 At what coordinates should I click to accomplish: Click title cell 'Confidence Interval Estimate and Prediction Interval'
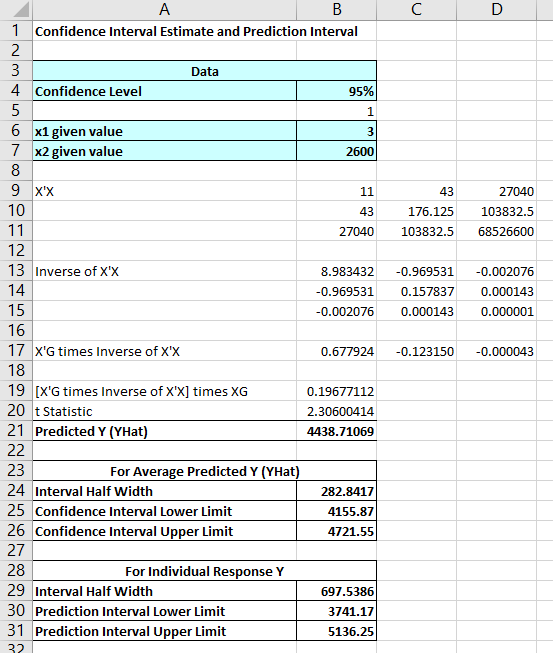tap(196, 31)
